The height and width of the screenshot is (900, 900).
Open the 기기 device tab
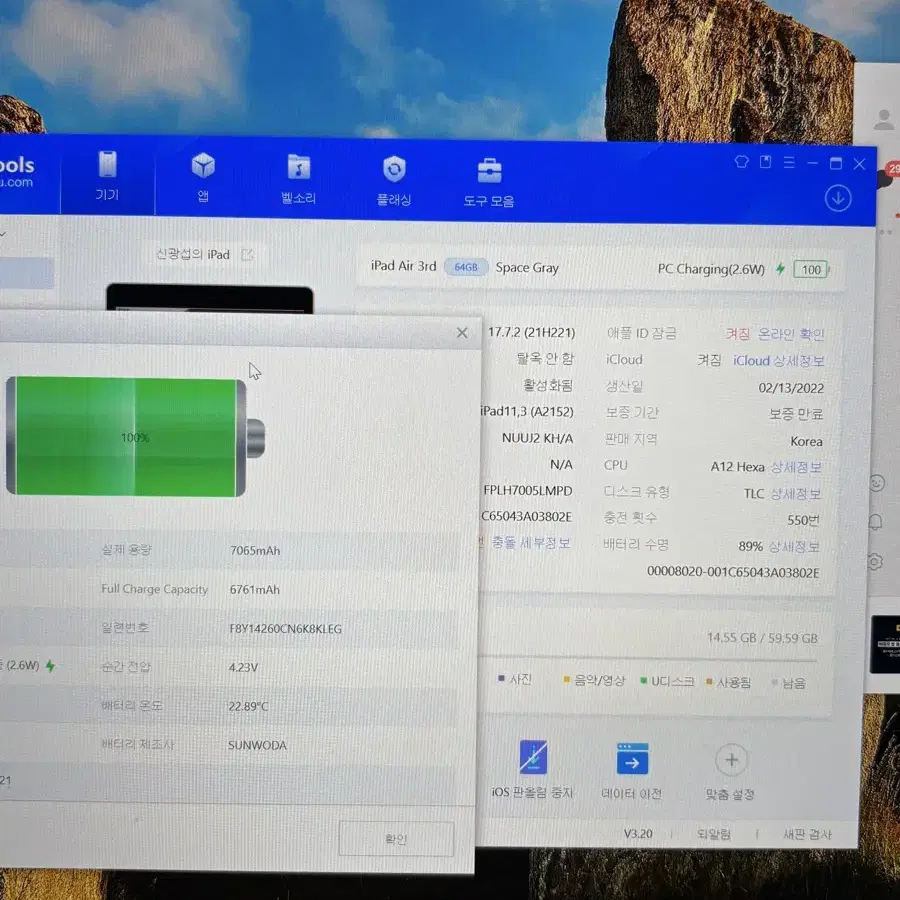point(107,176)
